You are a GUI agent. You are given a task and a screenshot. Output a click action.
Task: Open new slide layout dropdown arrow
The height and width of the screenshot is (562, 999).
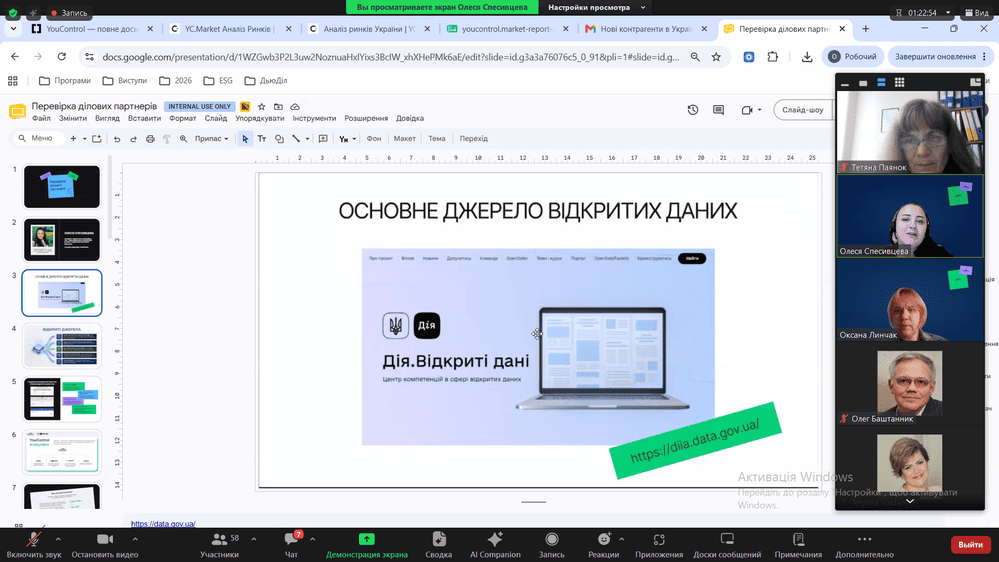point(84,138)
